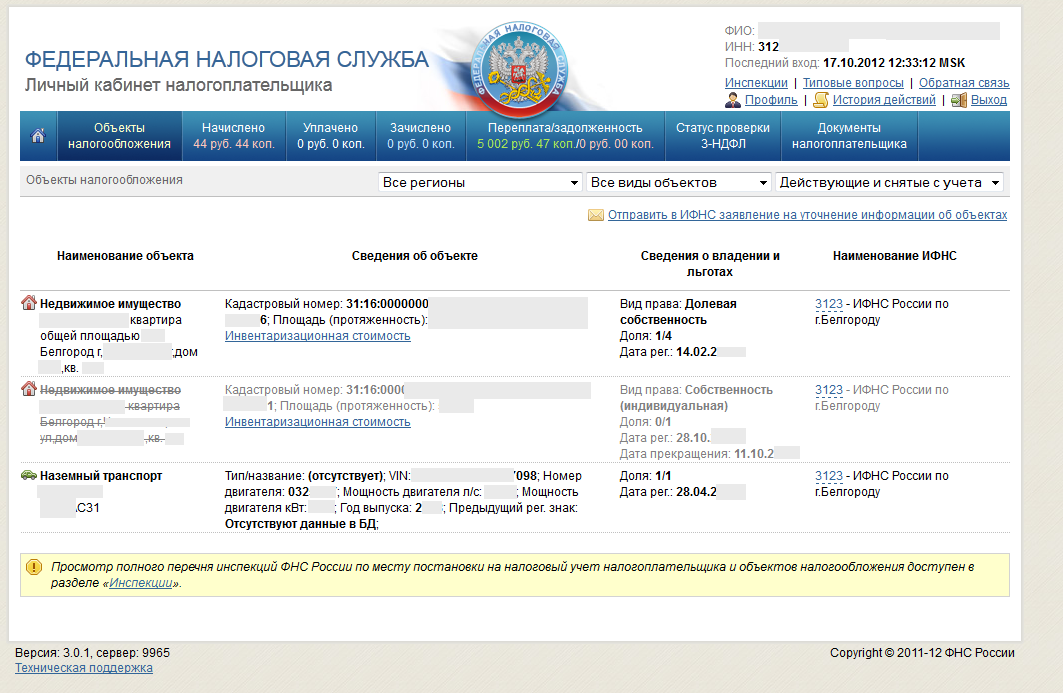Click the house icon of the Долевая собственность property

(28, 302)
